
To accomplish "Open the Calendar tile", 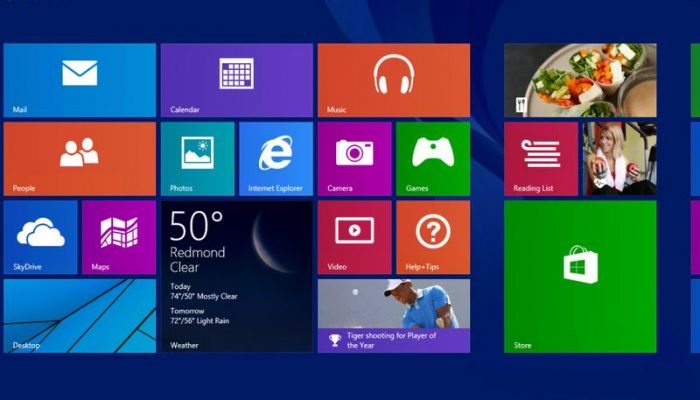I will coord(237,80).
